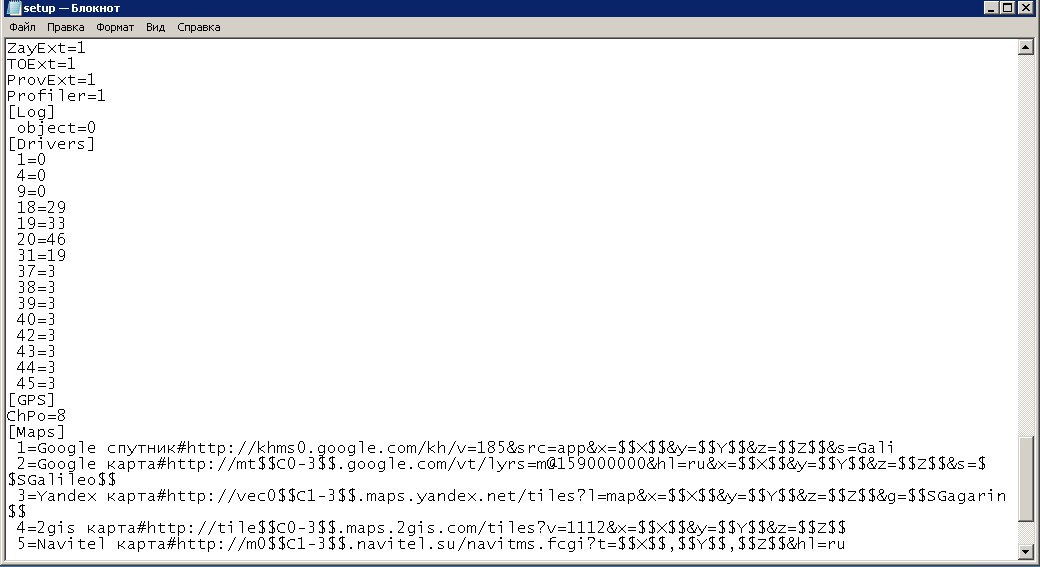The image size is (1040, 567).
Task: Click the Profiler=1 line
Action: [56, 96]
